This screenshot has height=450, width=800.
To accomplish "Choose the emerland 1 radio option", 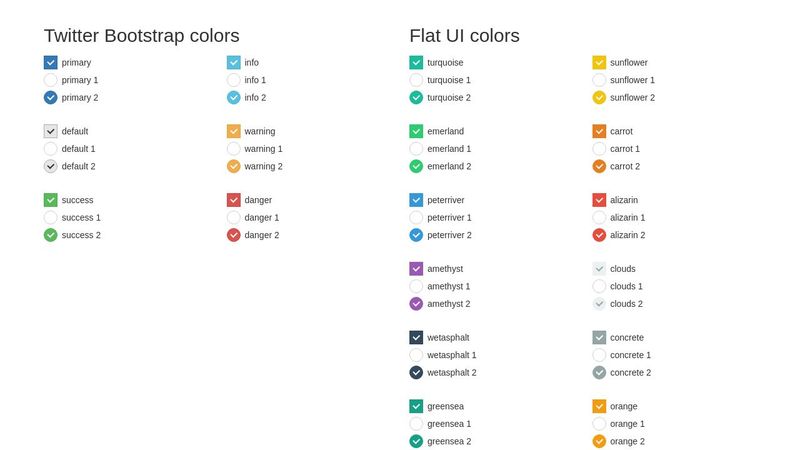I will (x=416, y=149).
